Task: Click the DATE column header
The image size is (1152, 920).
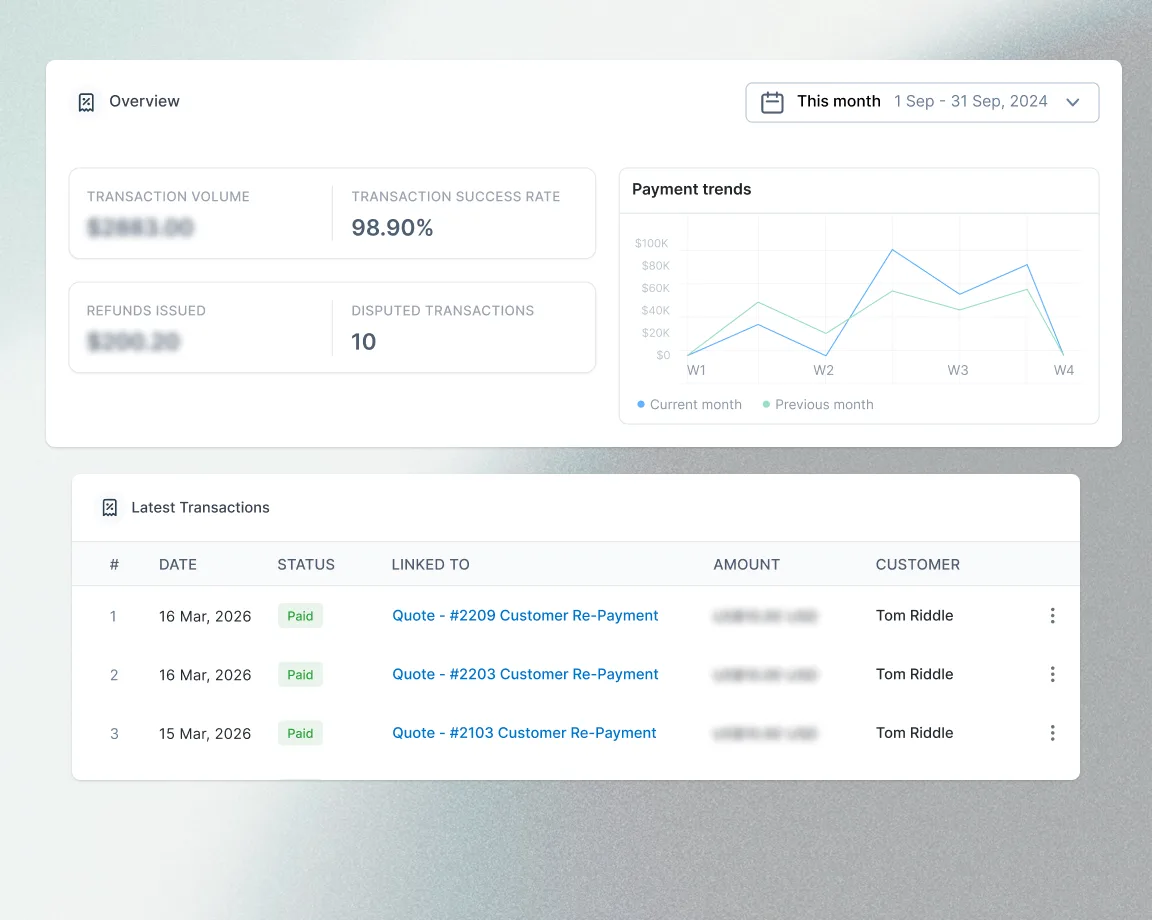Action: [178, 564]
